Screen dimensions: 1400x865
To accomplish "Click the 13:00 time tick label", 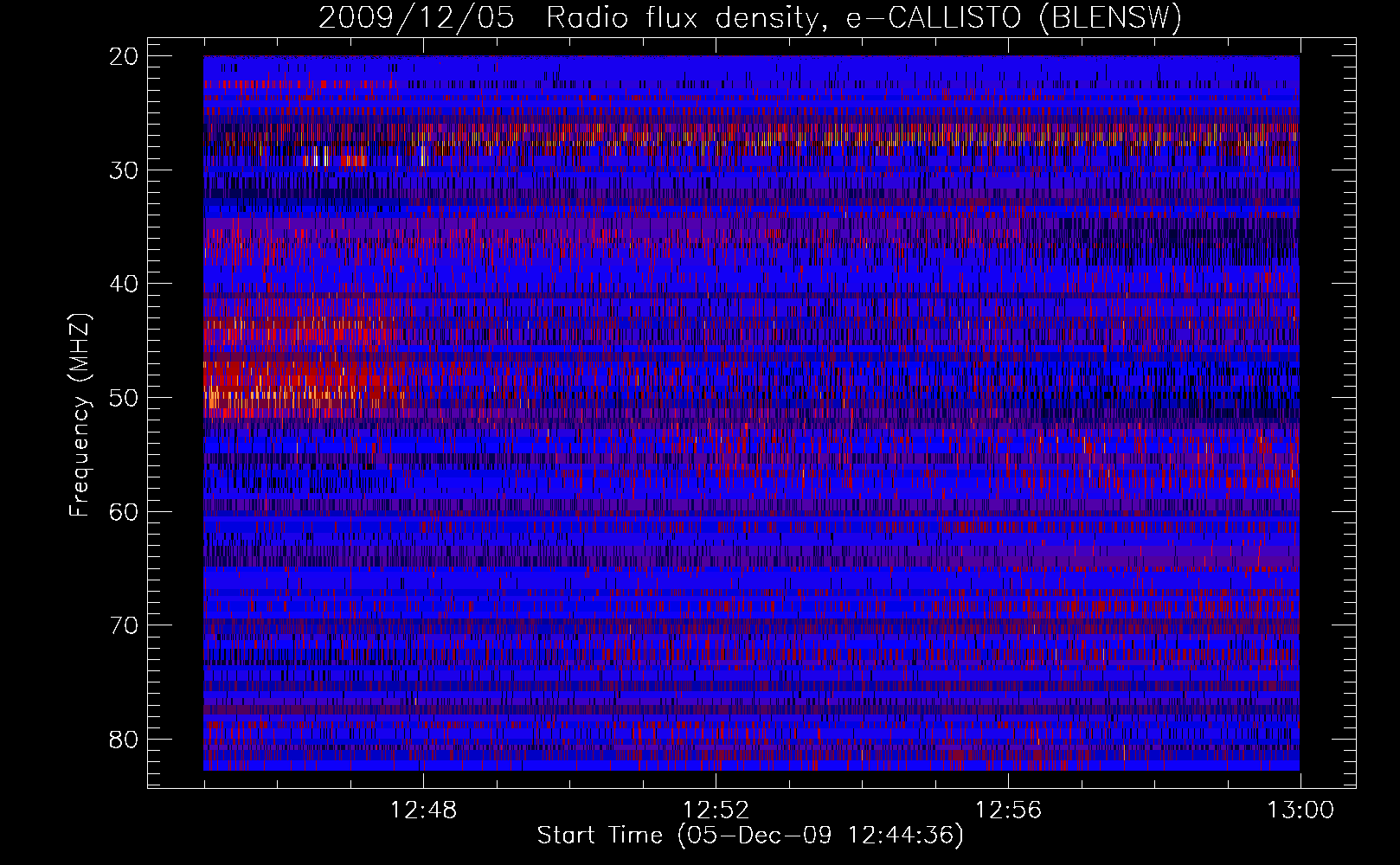I will 1300,811.
